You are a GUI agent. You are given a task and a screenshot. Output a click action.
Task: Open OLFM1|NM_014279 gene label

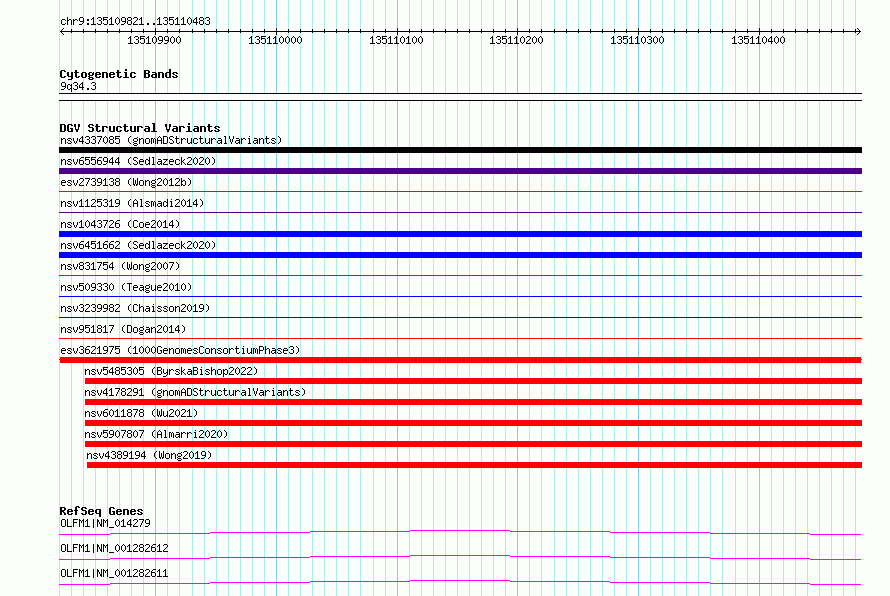pos(105,523)
